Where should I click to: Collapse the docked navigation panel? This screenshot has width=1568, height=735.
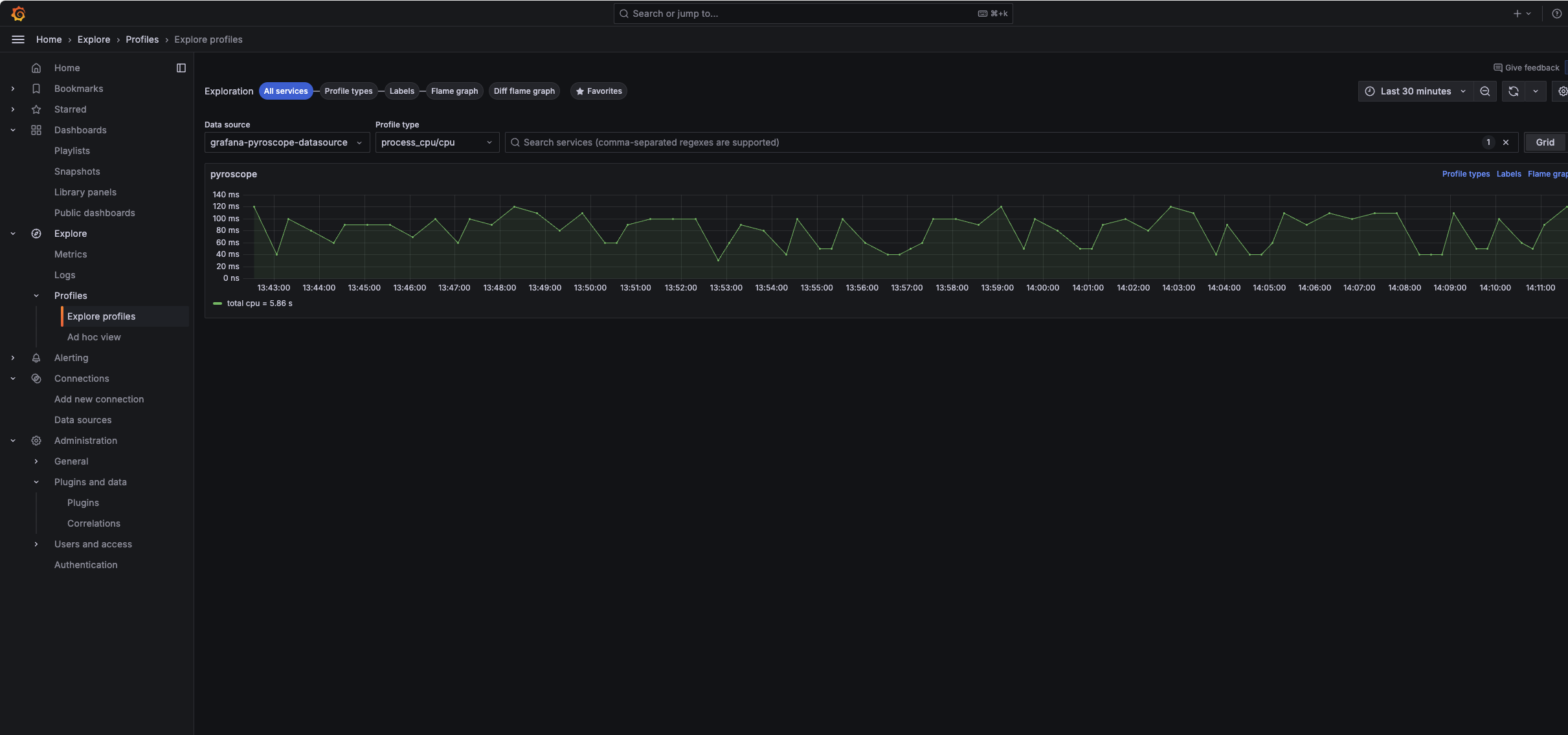[x=181, y=68]
